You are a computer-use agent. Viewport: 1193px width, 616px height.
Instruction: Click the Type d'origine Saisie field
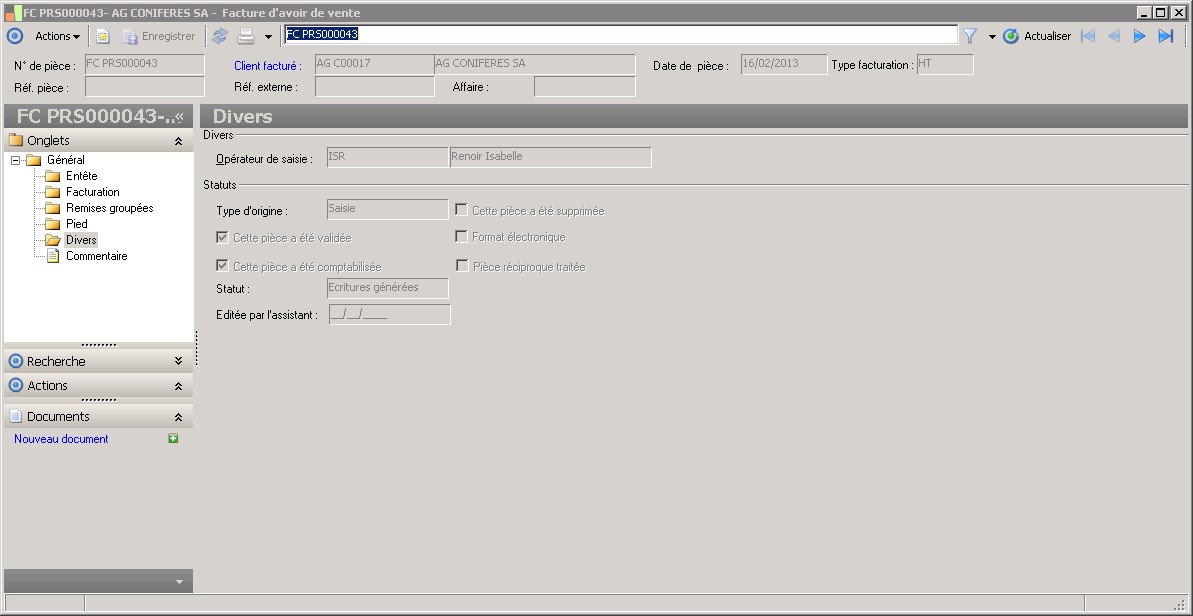click(387, 209)
